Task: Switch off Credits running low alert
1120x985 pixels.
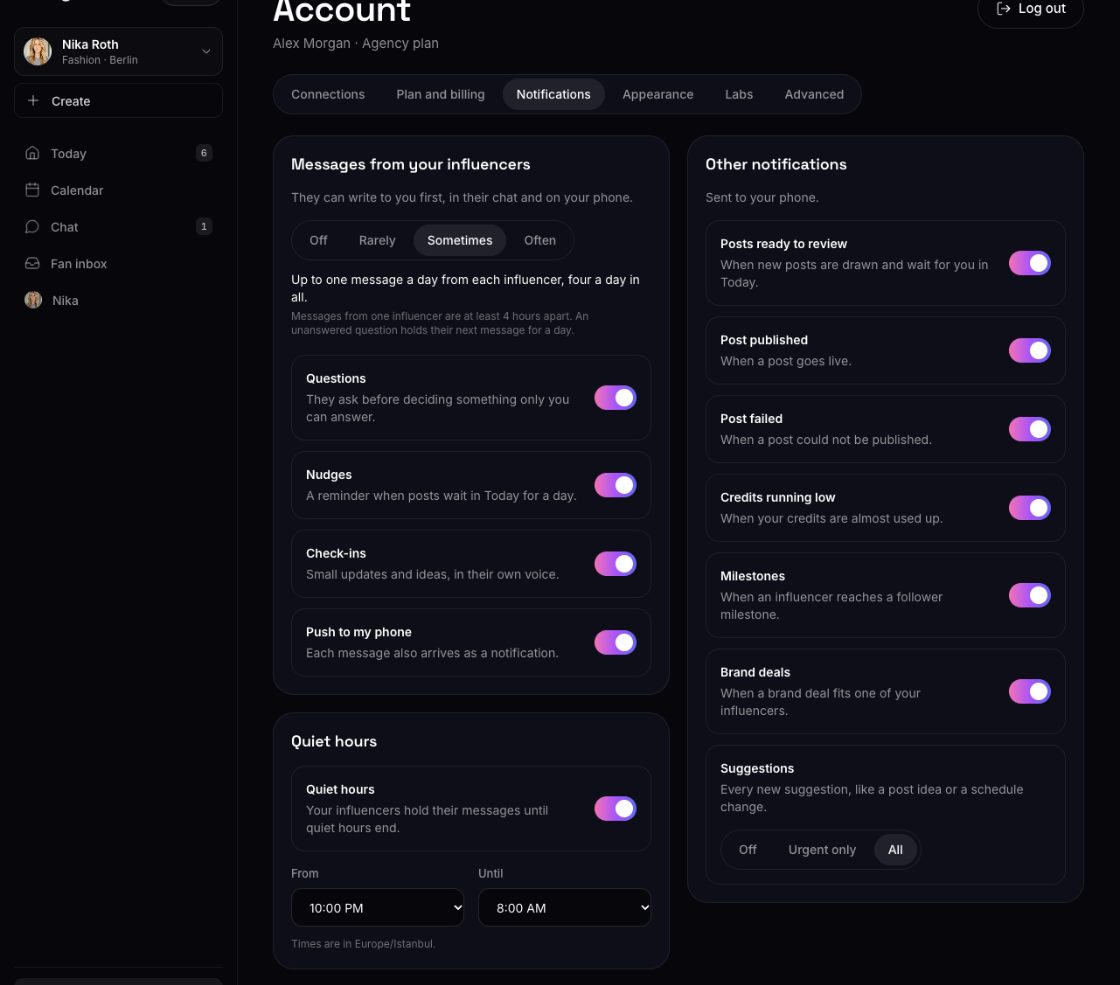Action: 1029,508
